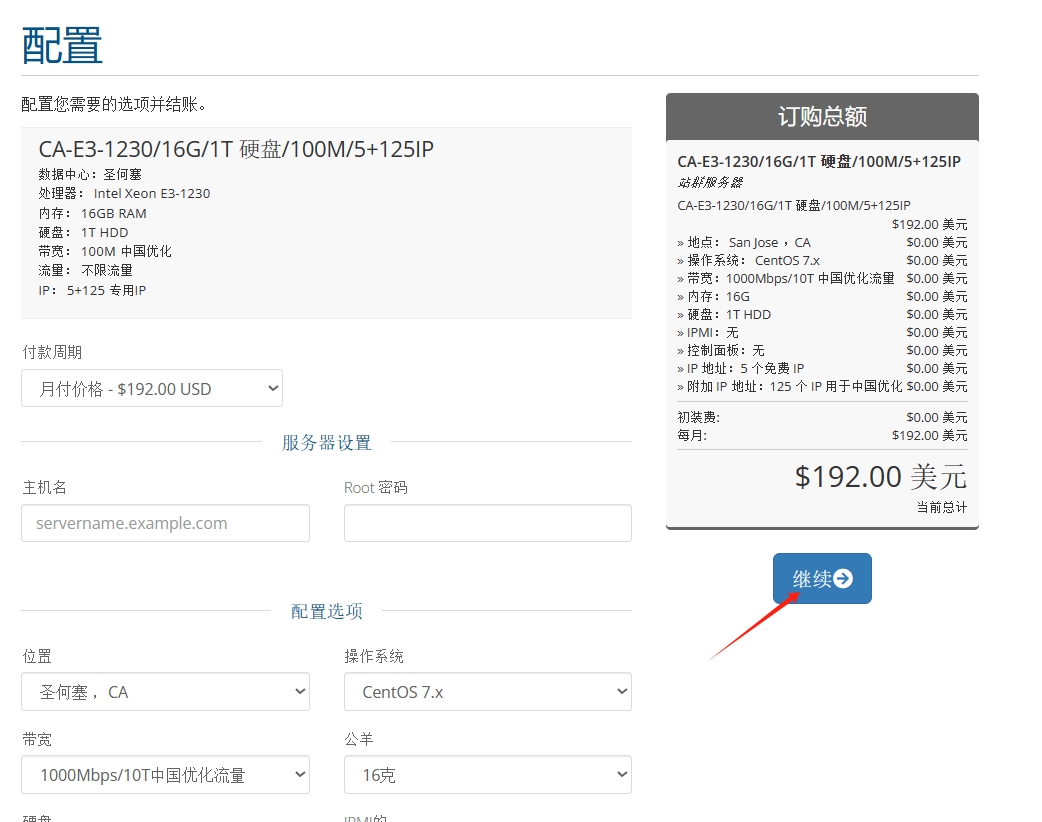Open the 付款周期 billing cycle dropdown

[152, 389]
